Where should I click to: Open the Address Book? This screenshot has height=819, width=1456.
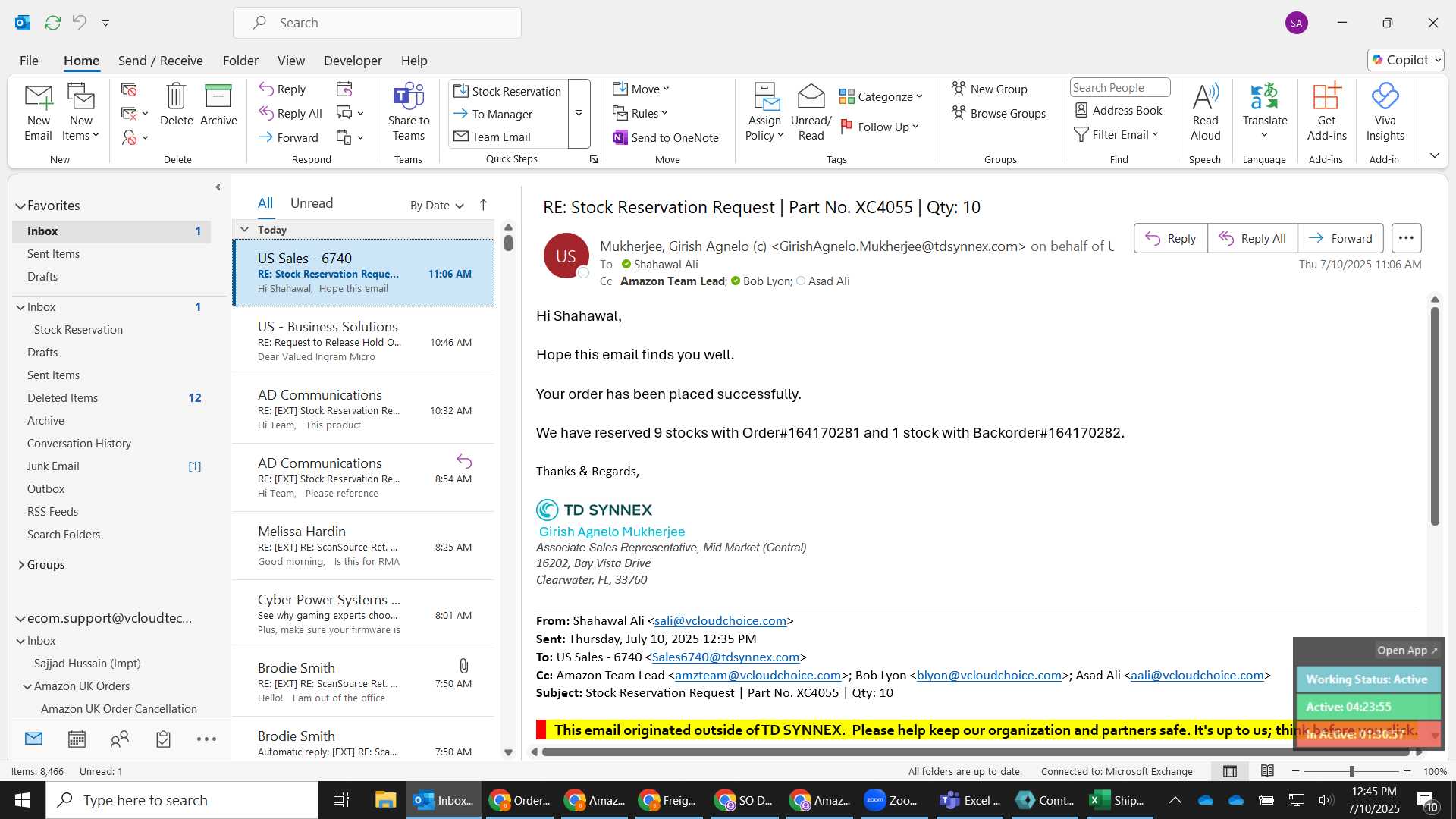(x=1118, y=111)
